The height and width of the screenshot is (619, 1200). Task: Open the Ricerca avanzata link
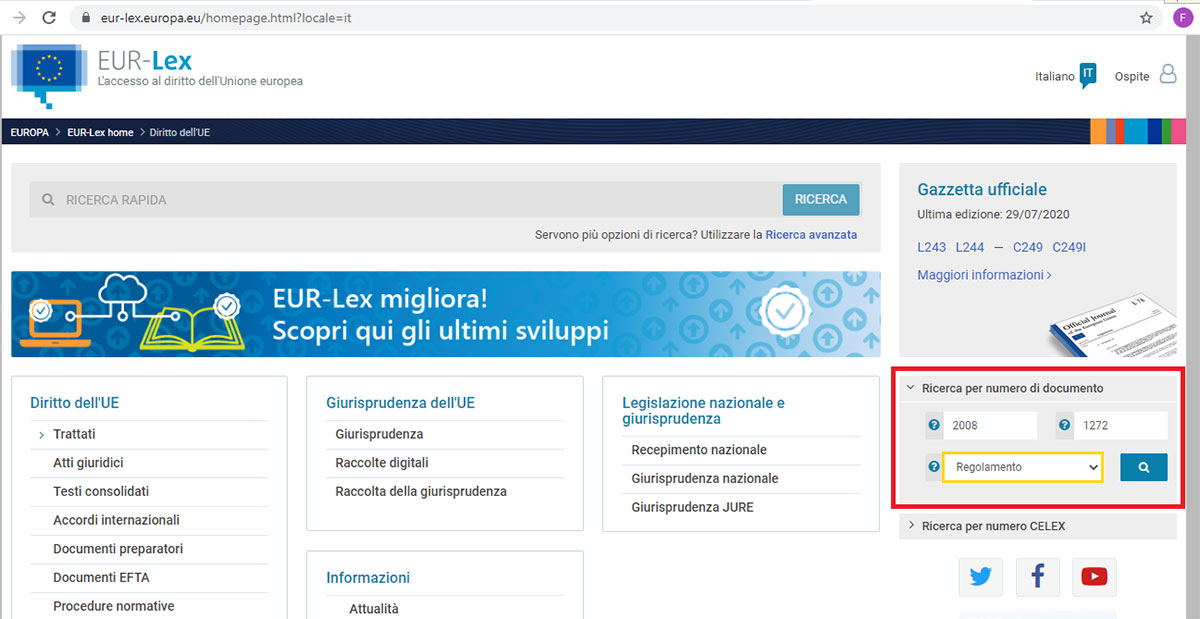point(811,235)
